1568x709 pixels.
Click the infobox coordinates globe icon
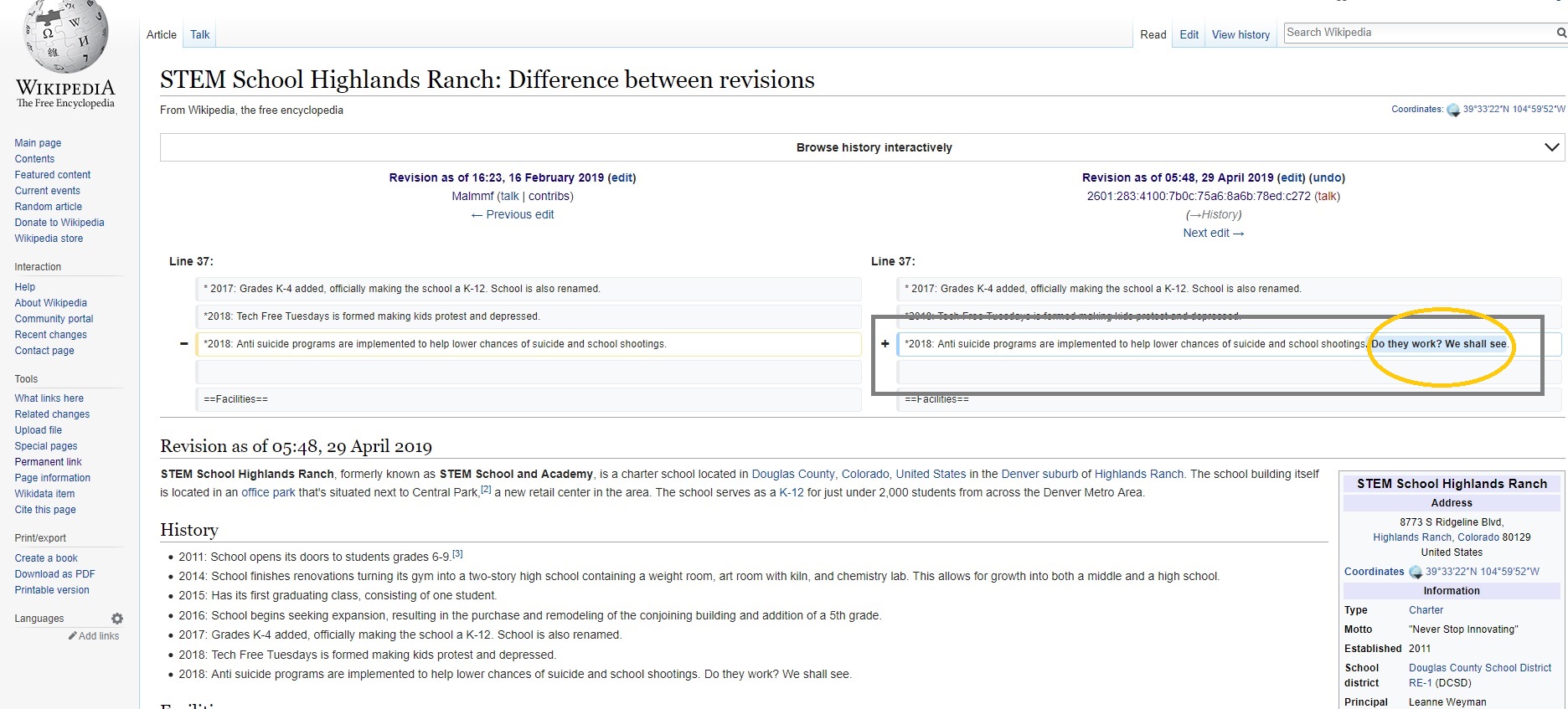(x=1416, y=572)
